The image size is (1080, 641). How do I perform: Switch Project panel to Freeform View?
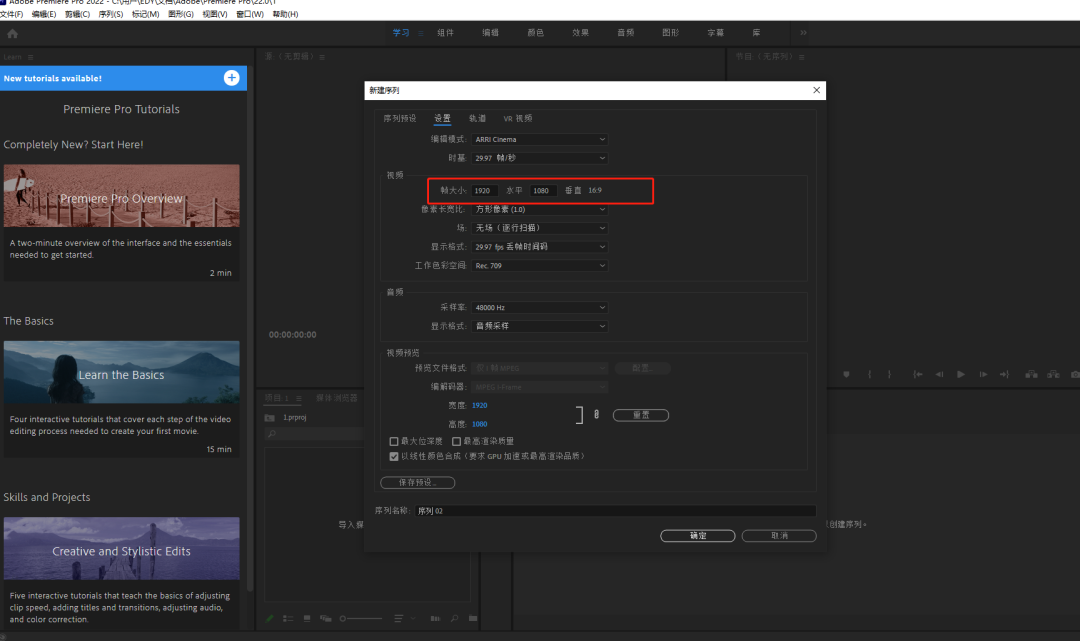(326, 618)
